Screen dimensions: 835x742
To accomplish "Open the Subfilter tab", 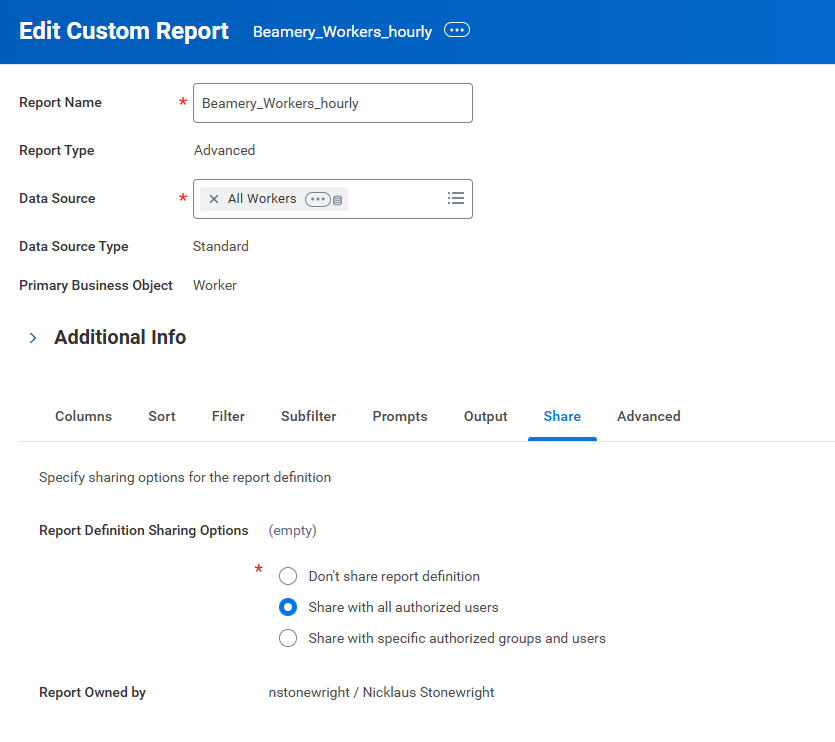I will [308, 416].
